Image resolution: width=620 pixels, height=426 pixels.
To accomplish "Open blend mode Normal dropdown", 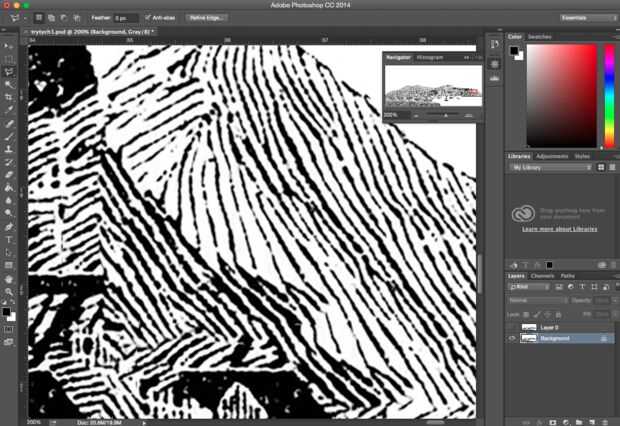I will click(x=537, y=301).
